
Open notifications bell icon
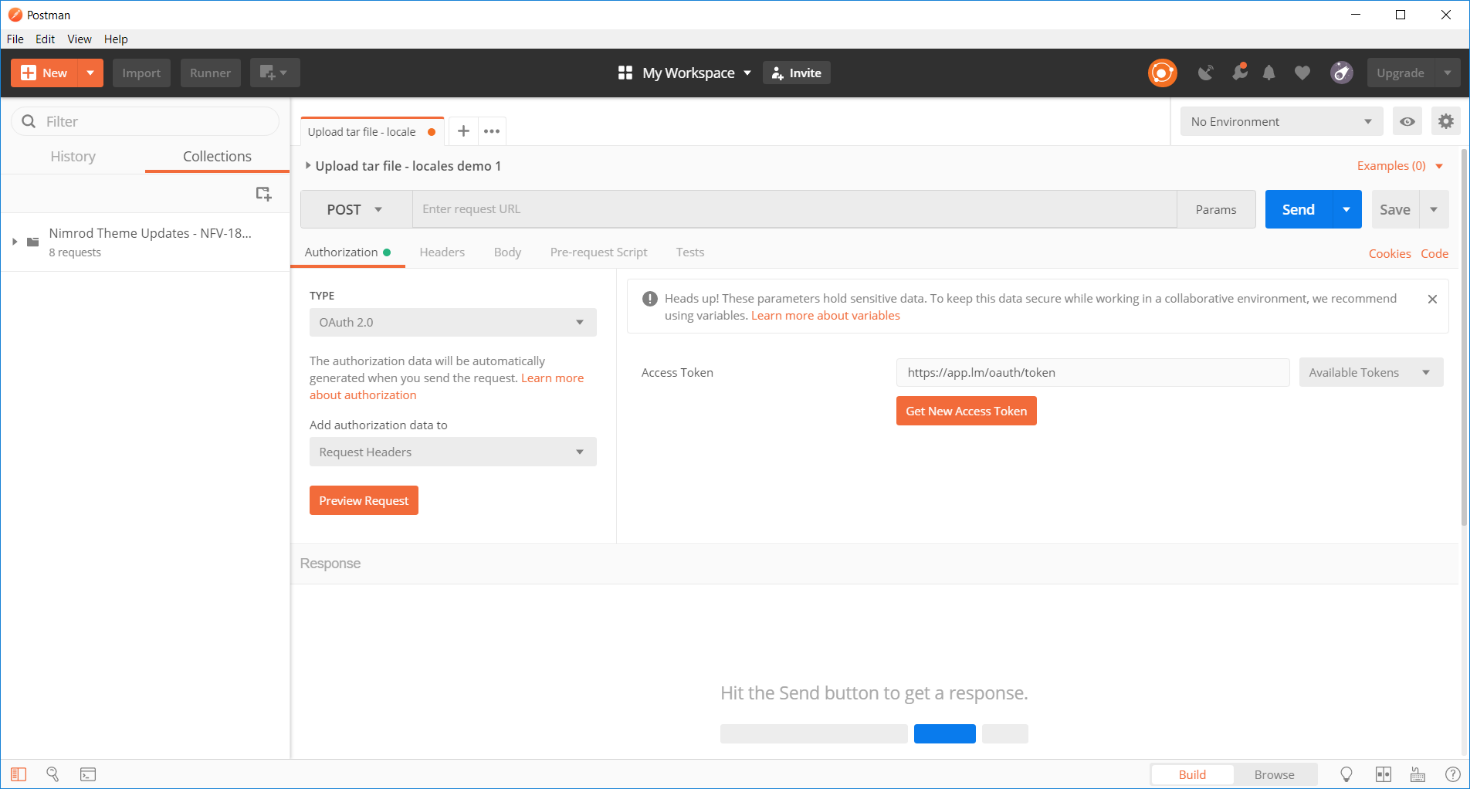[x=1269, y=73]
